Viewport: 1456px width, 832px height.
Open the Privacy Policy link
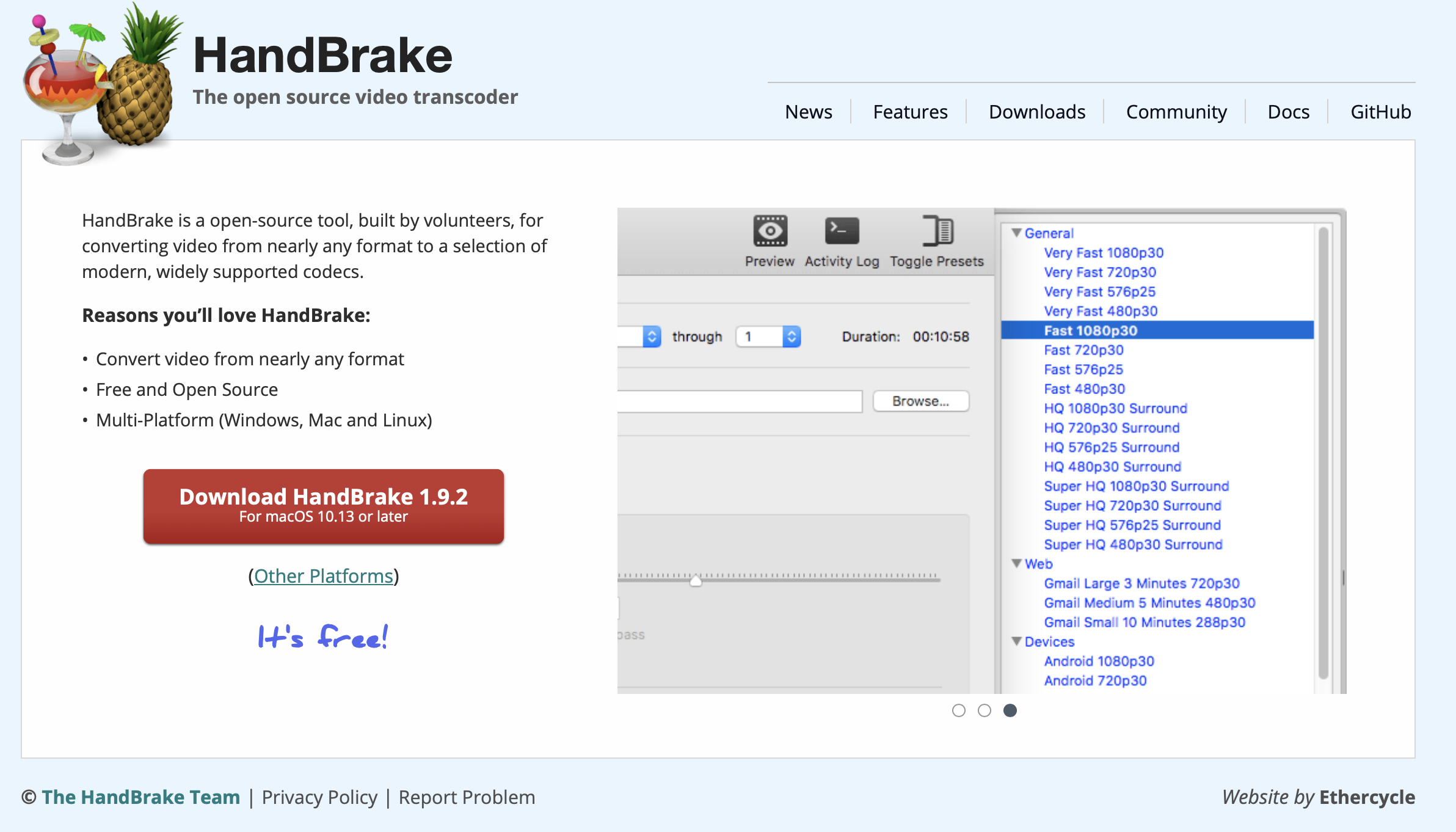point(319,797)
